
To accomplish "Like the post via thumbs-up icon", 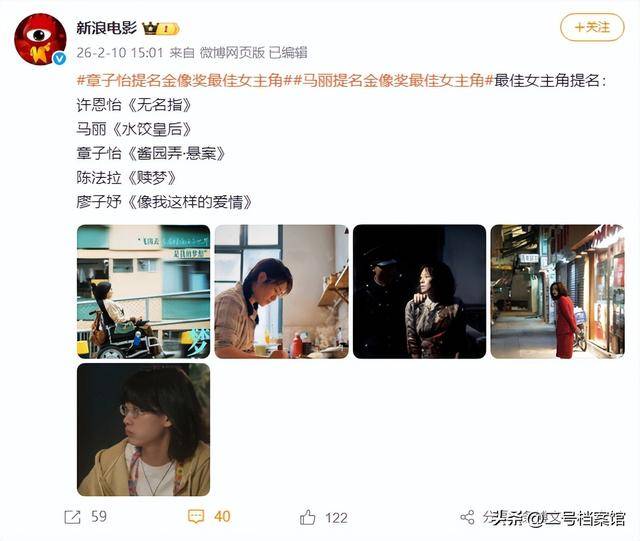I will (307, 518).
